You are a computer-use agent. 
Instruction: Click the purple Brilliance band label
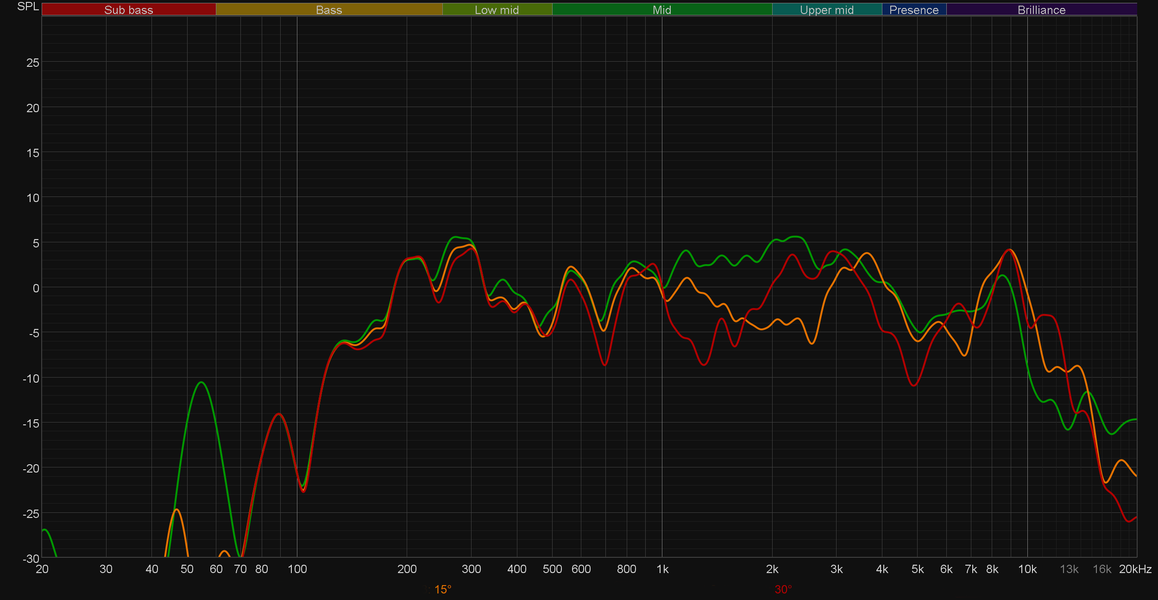(x=1041, y=10)
